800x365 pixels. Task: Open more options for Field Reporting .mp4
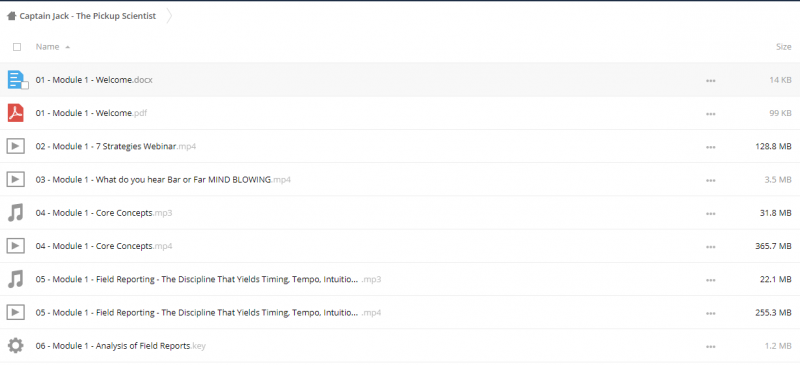(710, 313)
